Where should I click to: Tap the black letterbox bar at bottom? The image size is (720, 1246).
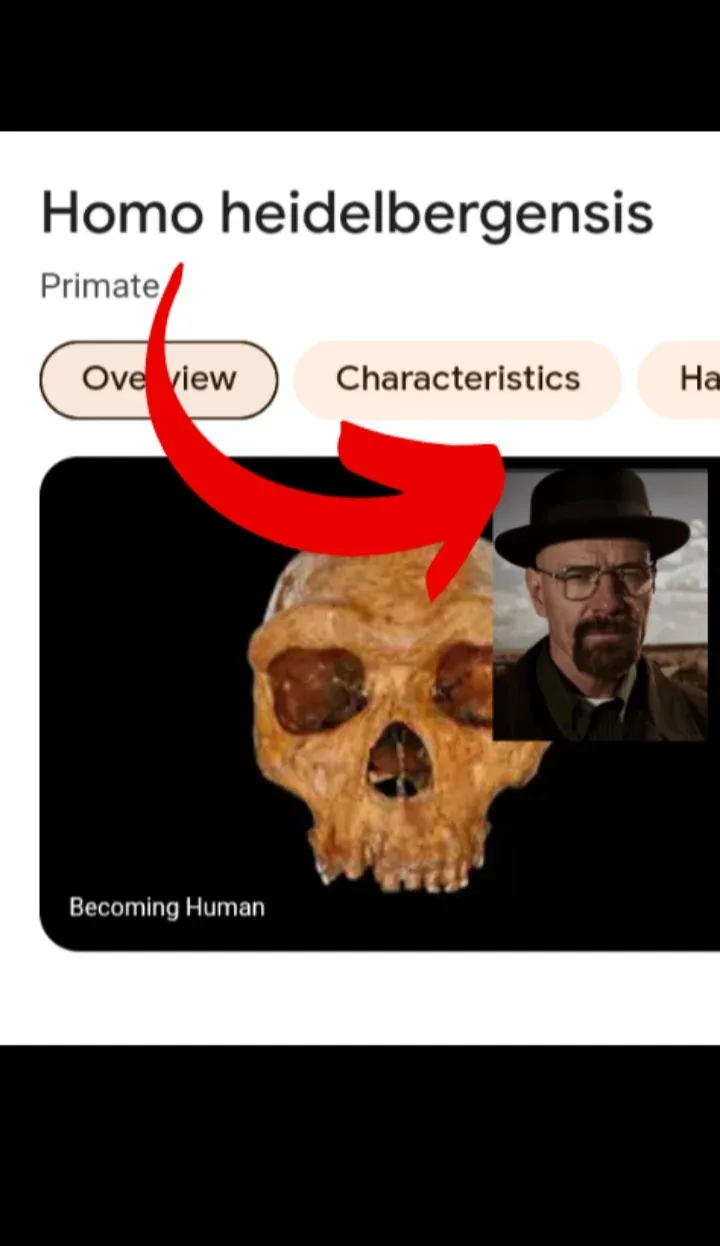[360, 1145]
